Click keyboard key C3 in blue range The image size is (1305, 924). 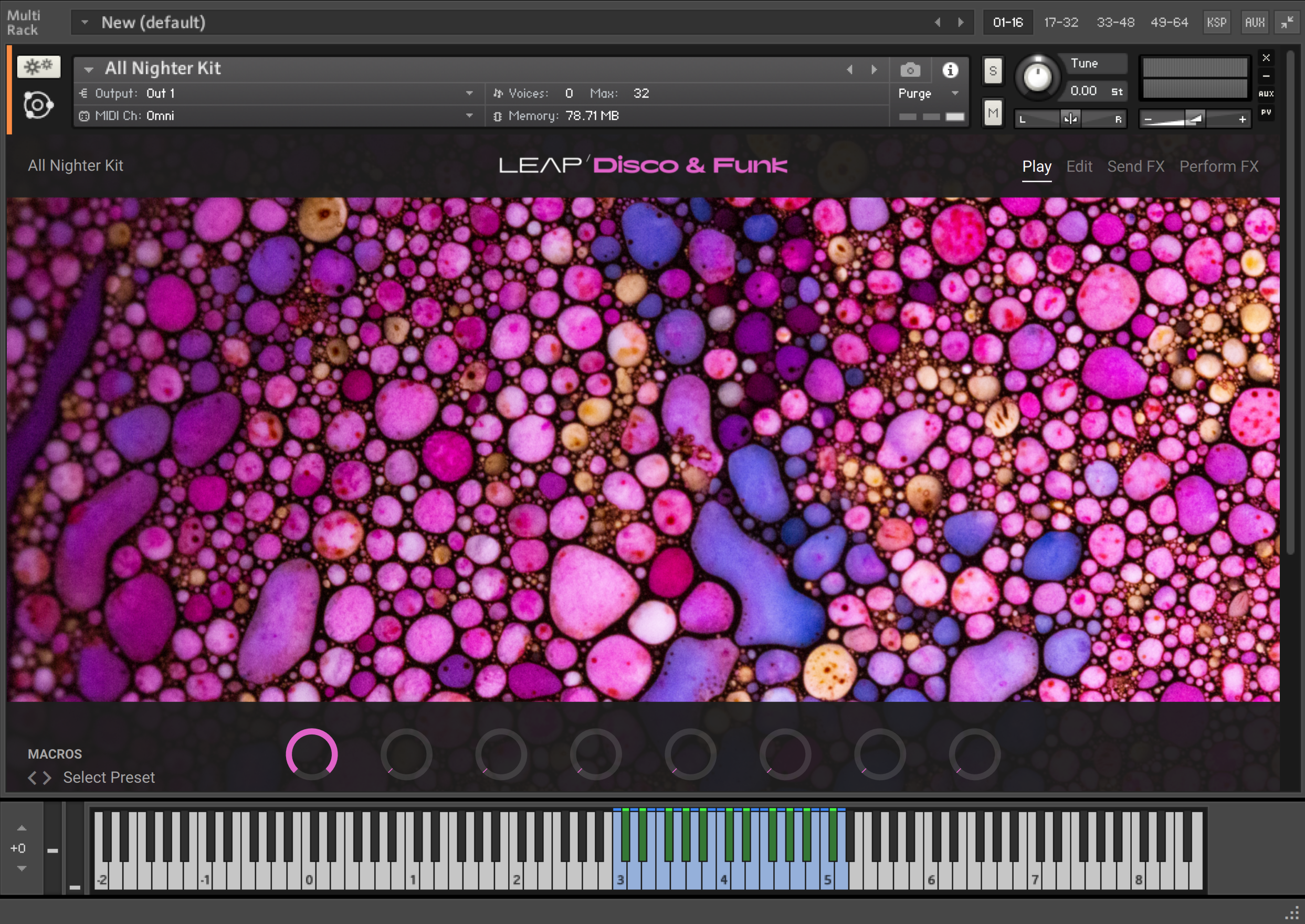pyautogui.click(x=619, y=875)
